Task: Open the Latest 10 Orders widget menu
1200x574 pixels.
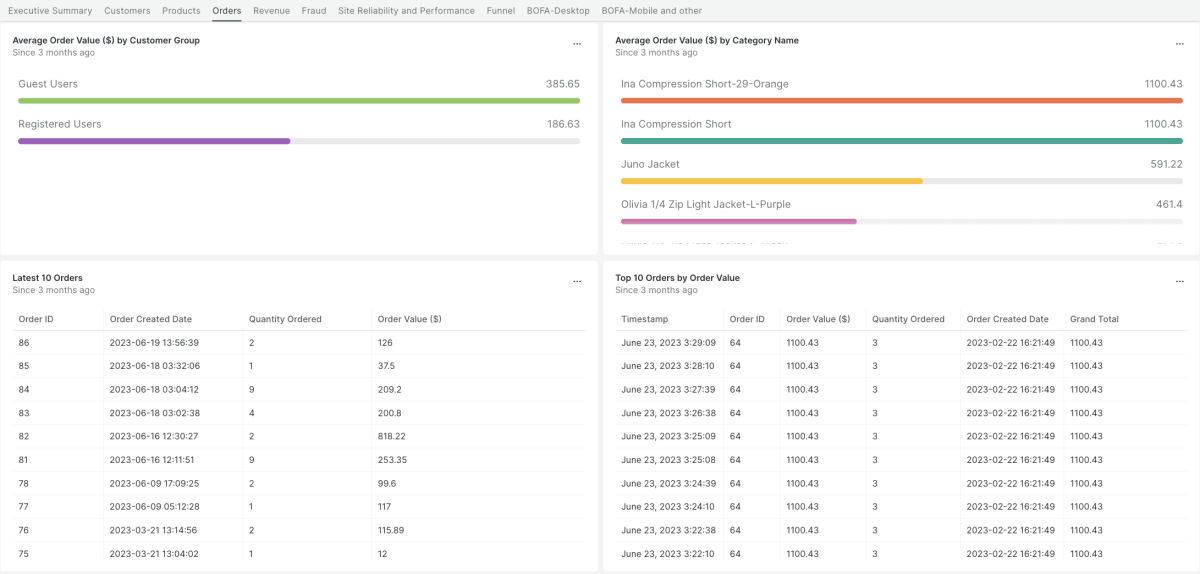Action: click(577, 282)
